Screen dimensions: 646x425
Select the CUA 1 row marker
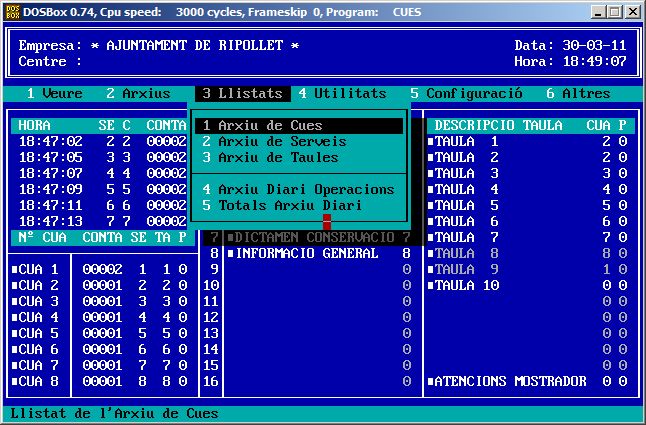14,270
